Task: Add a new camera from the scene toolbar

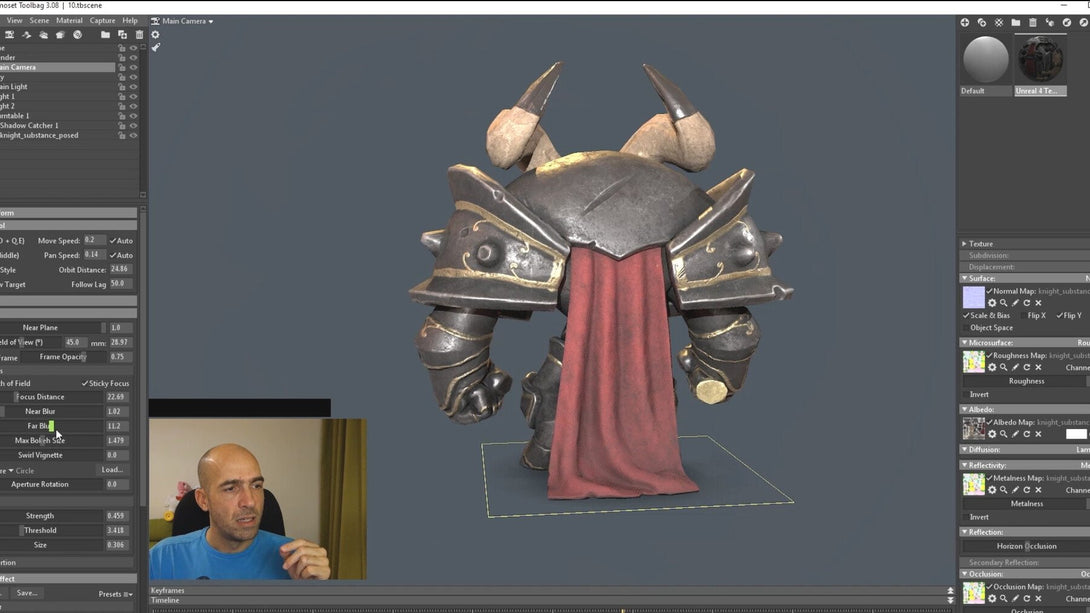Action: coord(10,35)
